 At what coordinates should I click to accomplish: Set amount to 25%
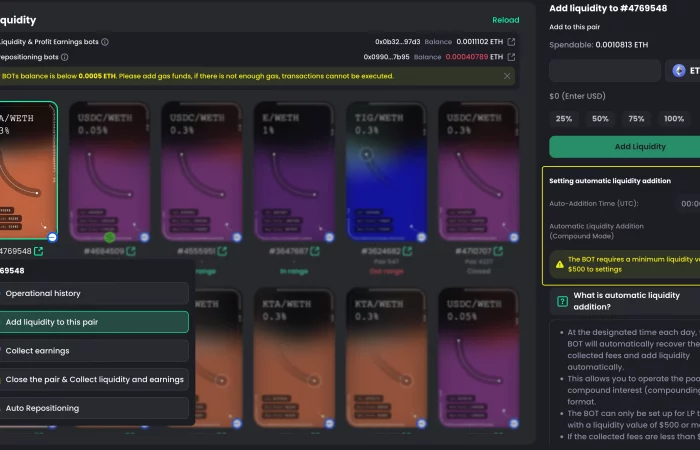[564, 119]
